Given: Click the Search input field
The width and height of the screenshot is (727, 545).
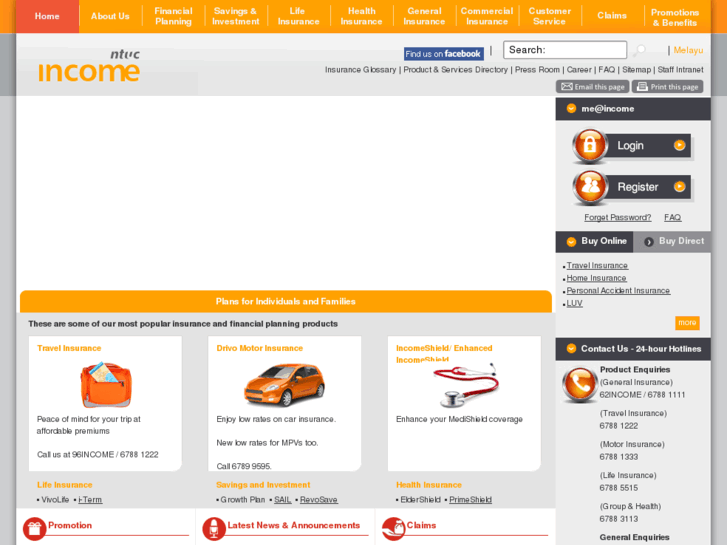Looking at the screenshot, I should [565, 50].
